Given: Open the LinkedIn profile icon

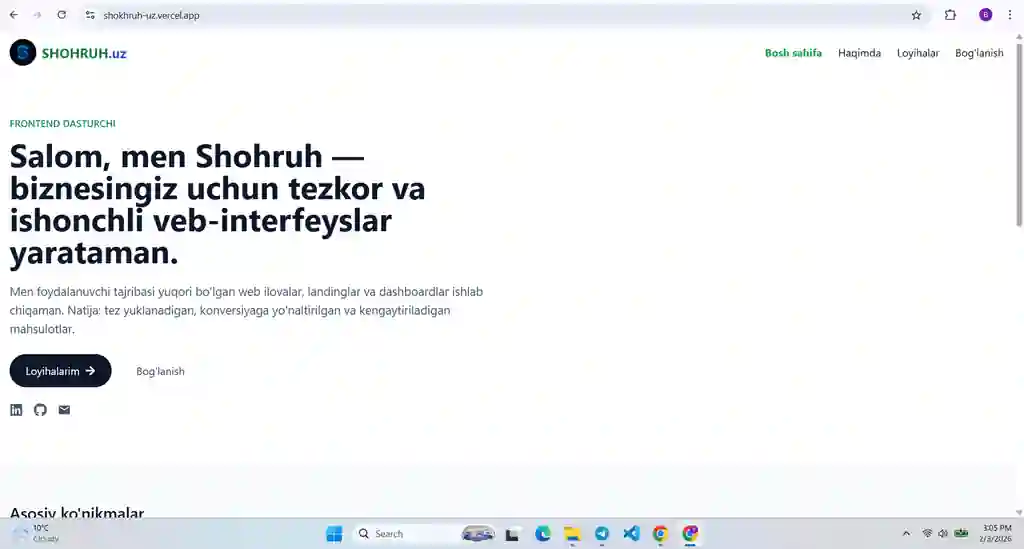Looking at the screenshot, I should [x=16, y=410].
